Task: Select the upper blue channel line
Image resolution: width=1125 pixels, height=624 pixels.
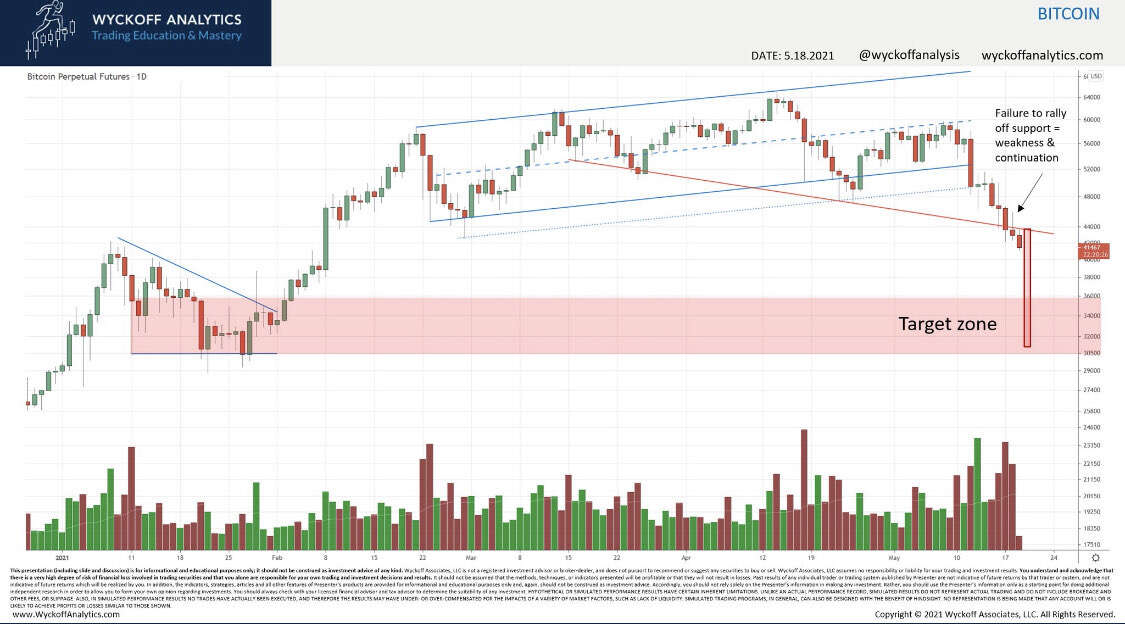Action: pos(693,99)
